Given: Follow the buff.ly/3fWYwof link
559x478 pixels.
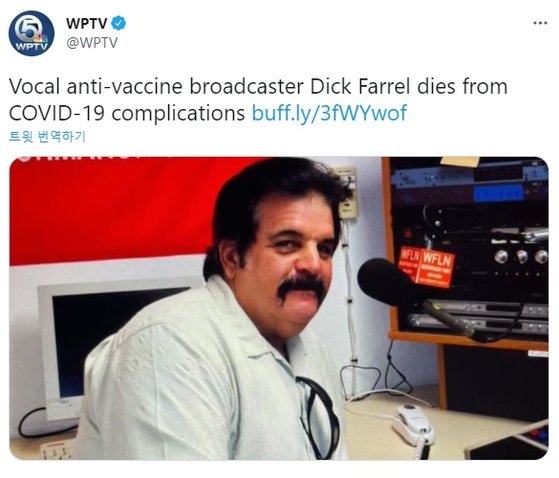Looking at the screenshot, I should pos(329,113).
